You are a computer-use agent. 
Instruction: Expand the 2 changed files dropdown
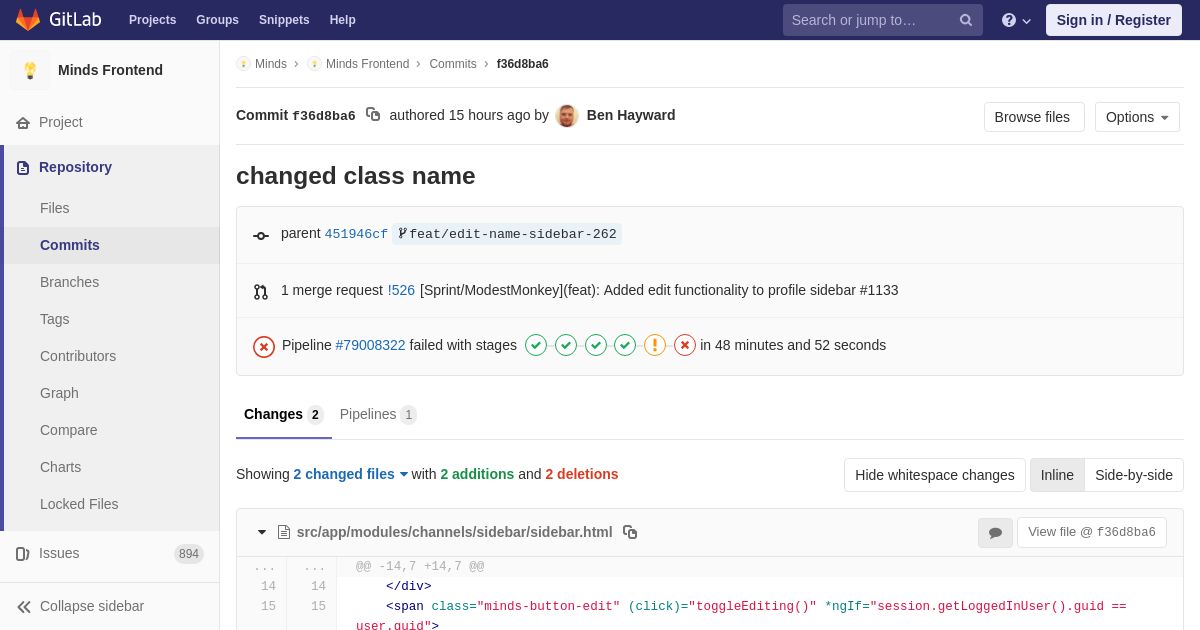(x=351, y=474)
